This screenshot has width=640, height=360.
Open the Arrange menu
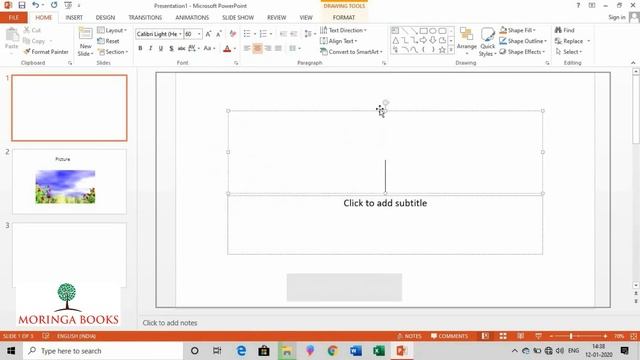tap(467, 42)
